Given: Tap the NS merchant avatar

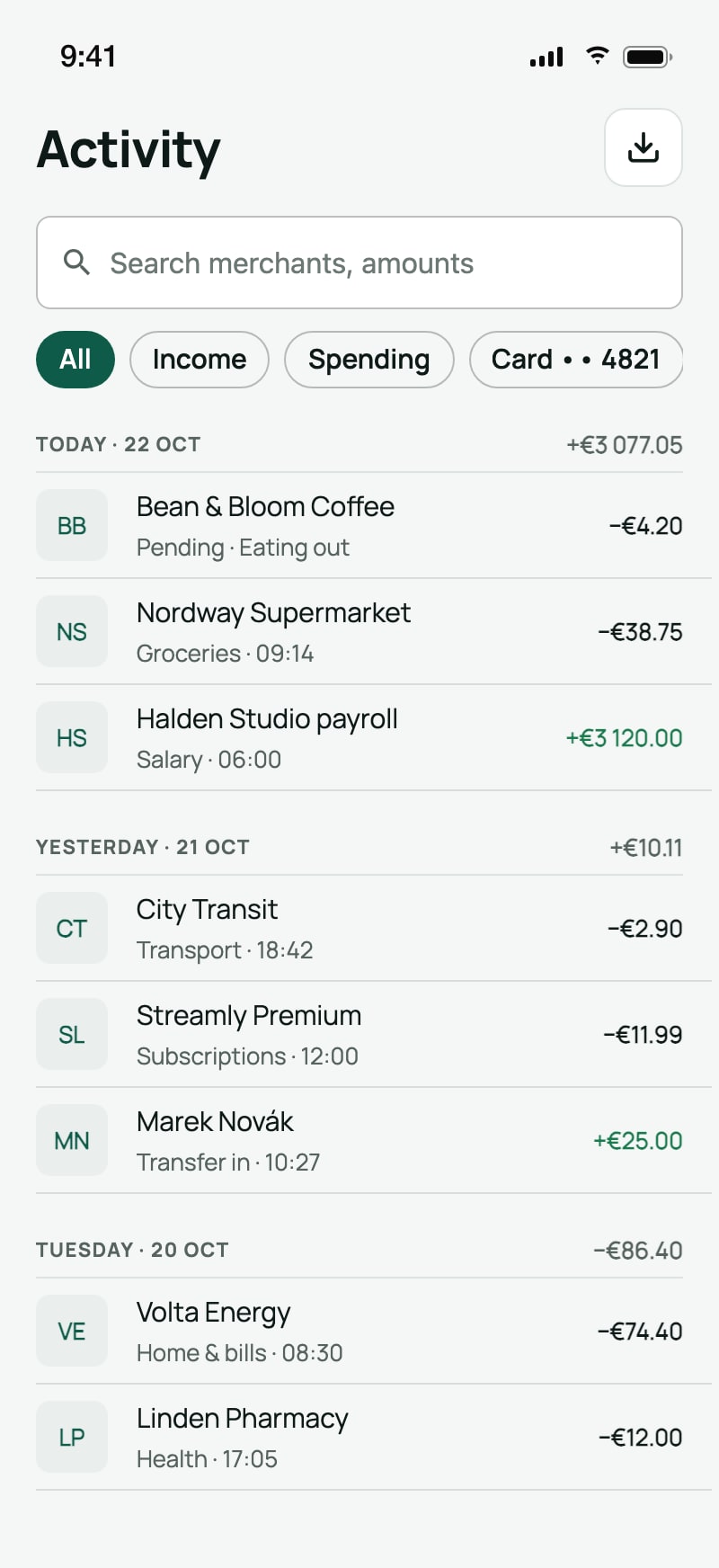Looking at the screenshot, I should 72,631.
